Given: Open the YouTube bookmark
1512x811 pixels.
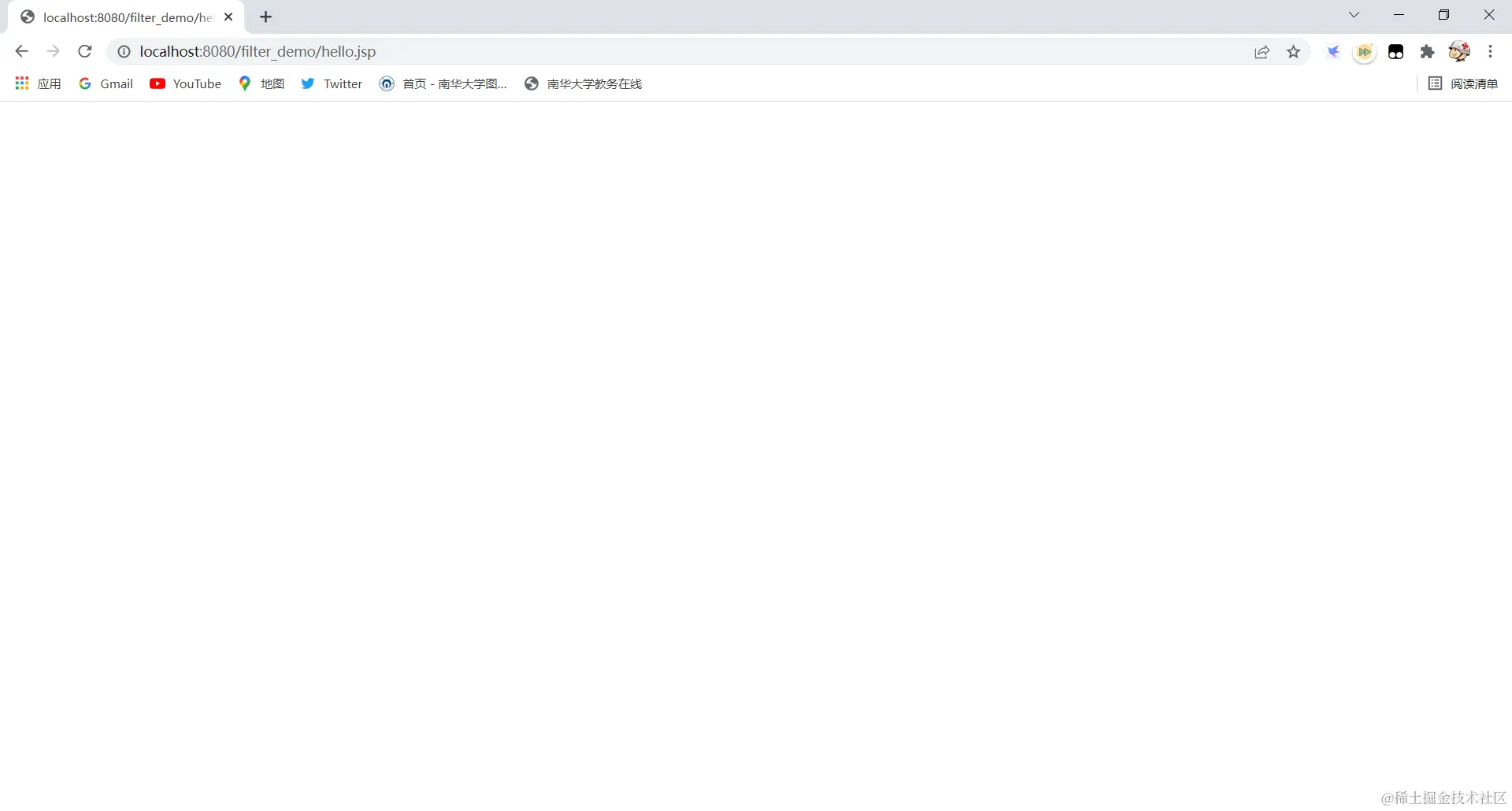Looking at the screenshot, I should 185,83.
